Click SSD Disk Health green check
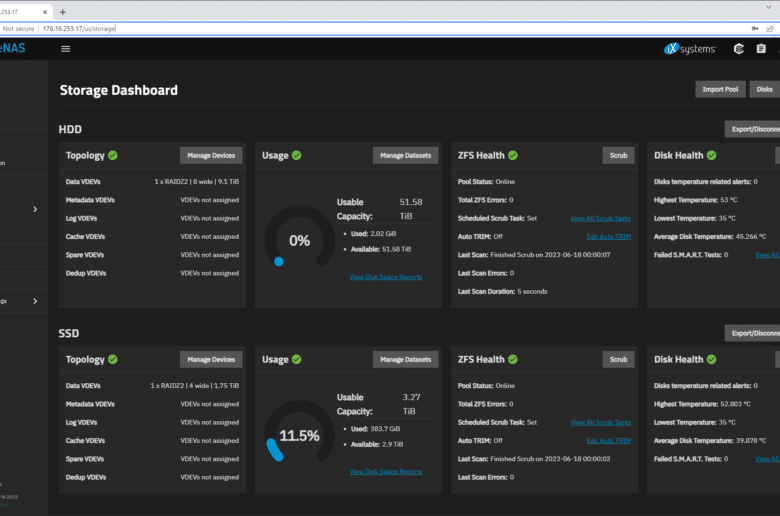This screenshot has height=516, width=780. coord(711,359)
